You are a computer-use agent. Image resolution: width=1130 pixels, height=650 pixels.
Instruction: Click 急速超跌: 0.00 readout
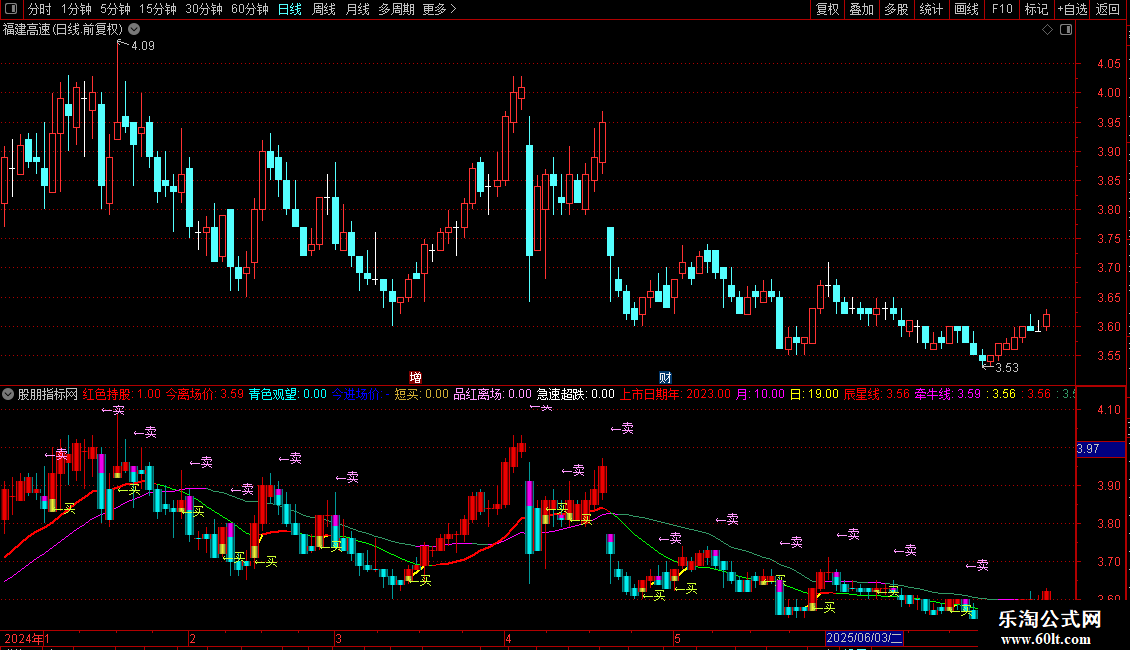[x=575, y=394]
